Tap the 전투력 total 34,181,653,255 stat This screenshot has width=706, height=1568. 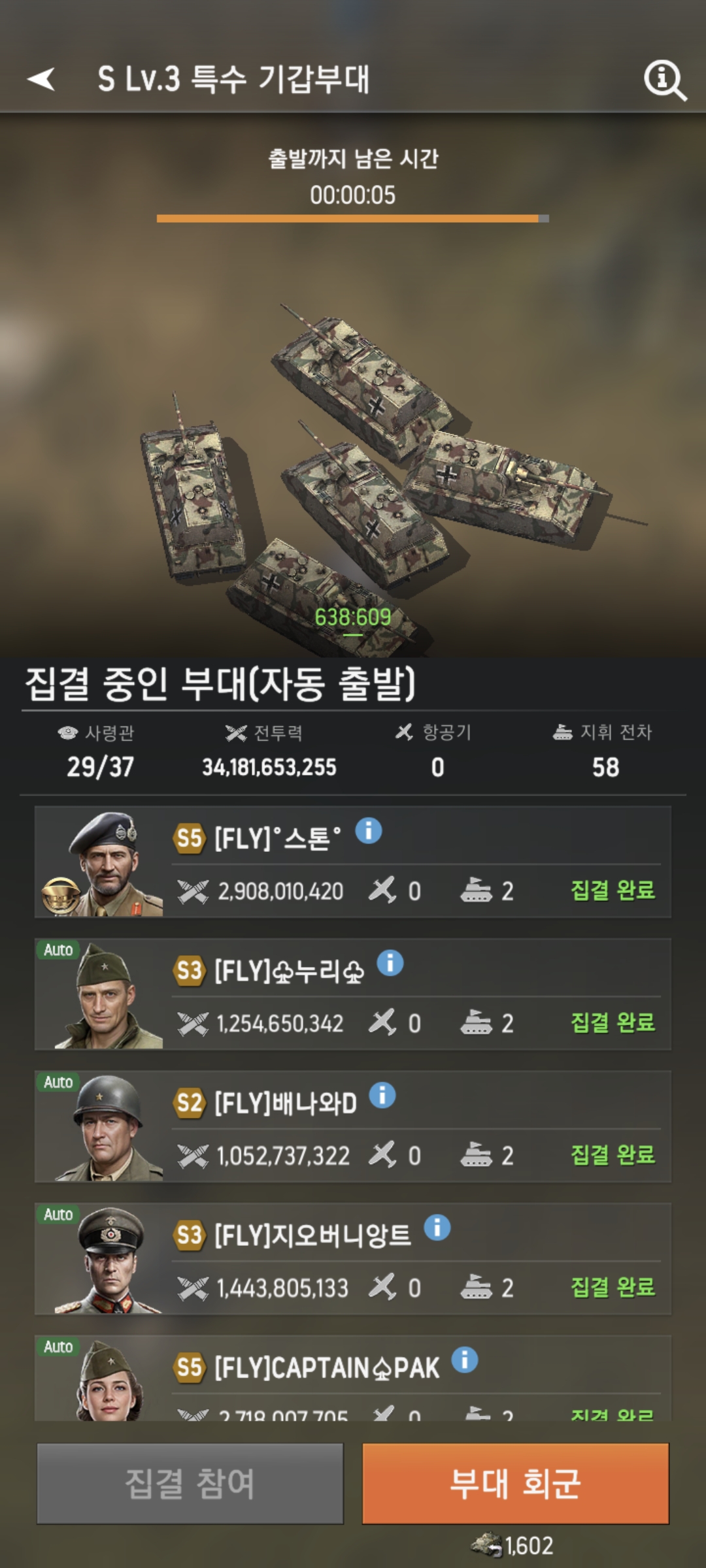269,766
